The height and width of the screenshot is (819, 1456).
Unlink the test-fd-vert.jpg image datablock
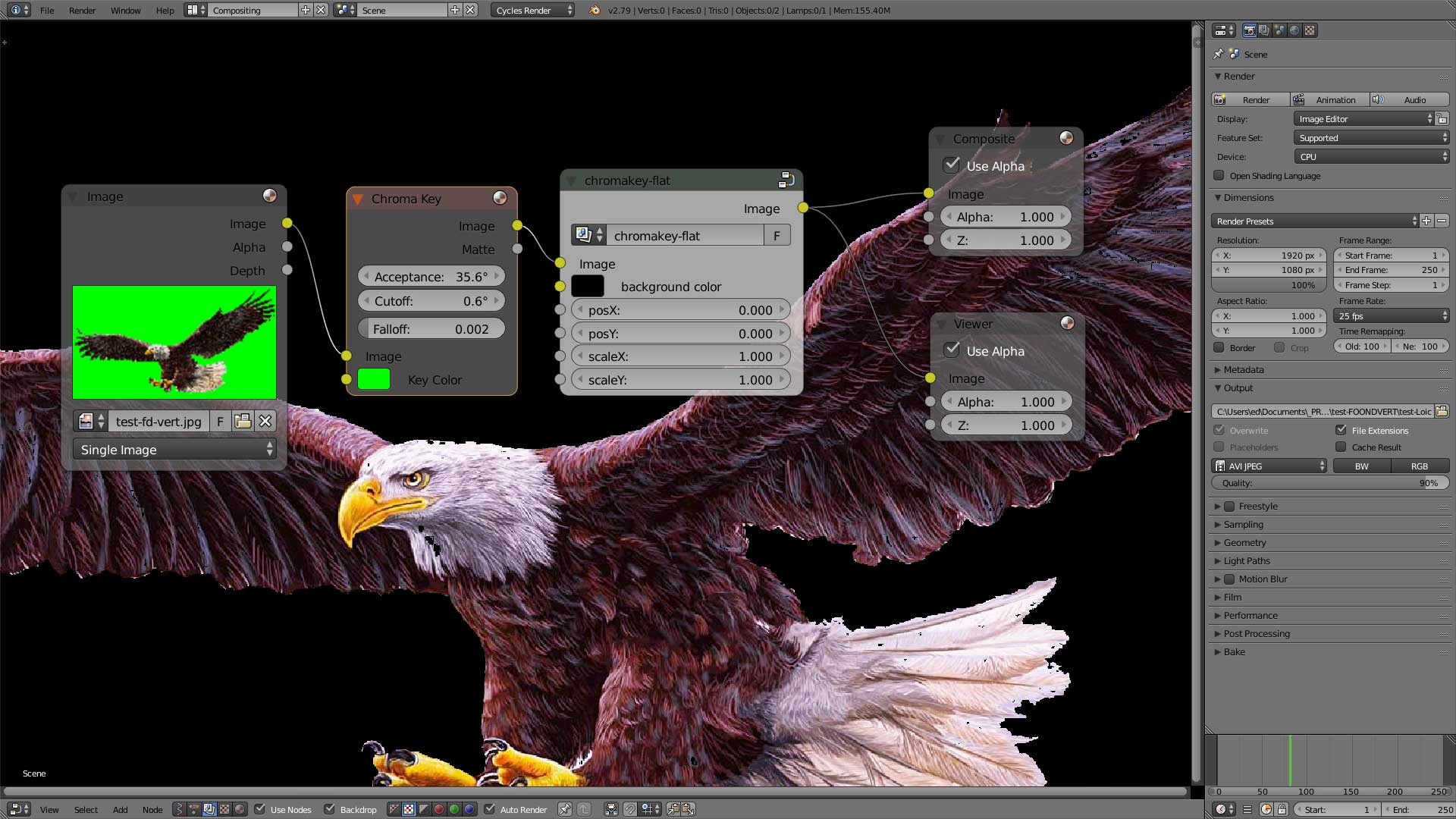(265, 421)
